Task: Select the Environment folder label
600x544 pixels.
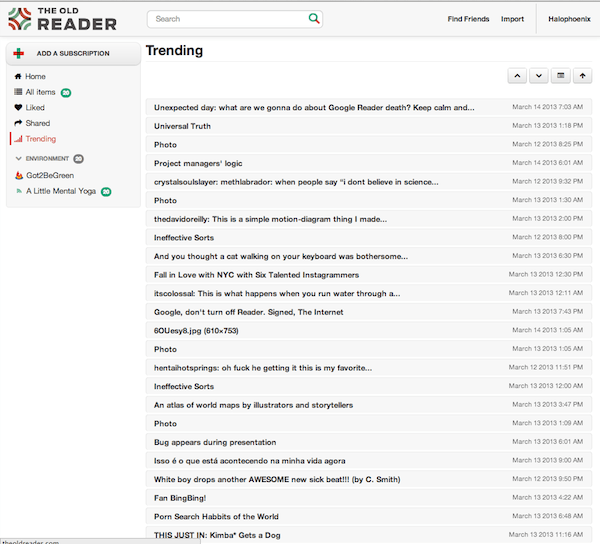Action: 47,158
